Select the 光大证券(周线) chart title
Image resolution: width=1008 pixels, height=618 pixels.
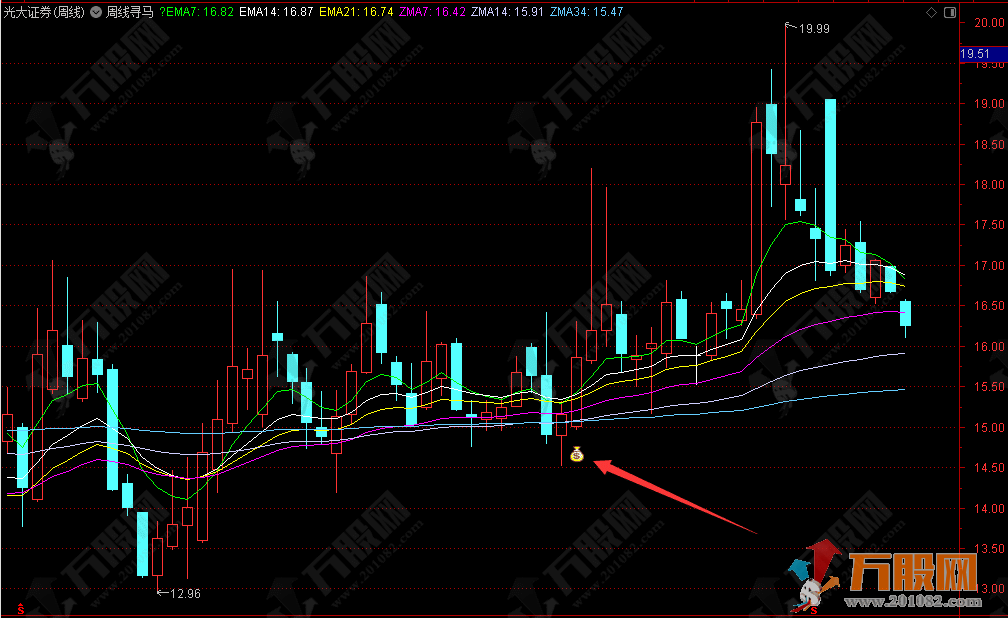44,12
